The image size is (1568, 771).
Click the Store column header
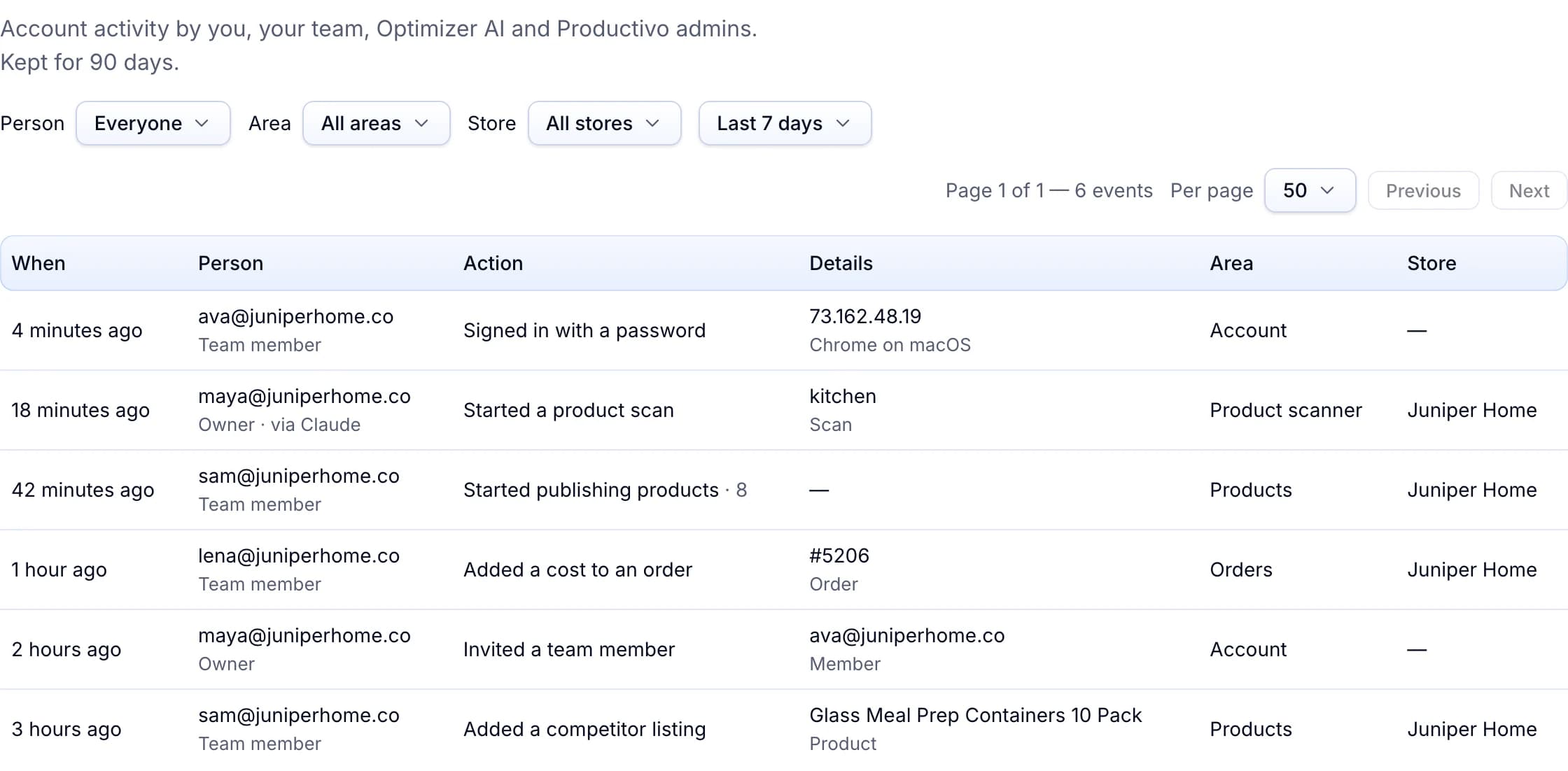point(1431,263)
